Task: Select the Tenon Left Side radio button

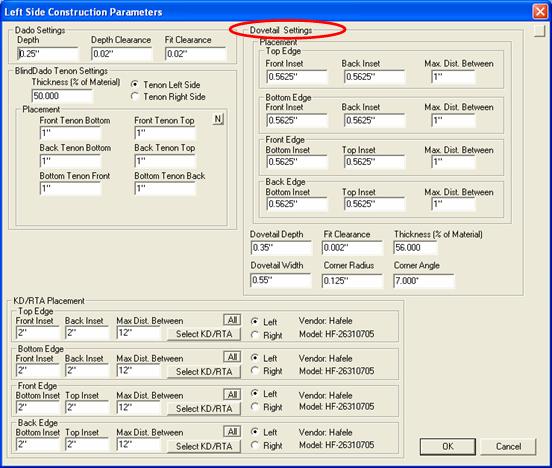Action: 134,85
